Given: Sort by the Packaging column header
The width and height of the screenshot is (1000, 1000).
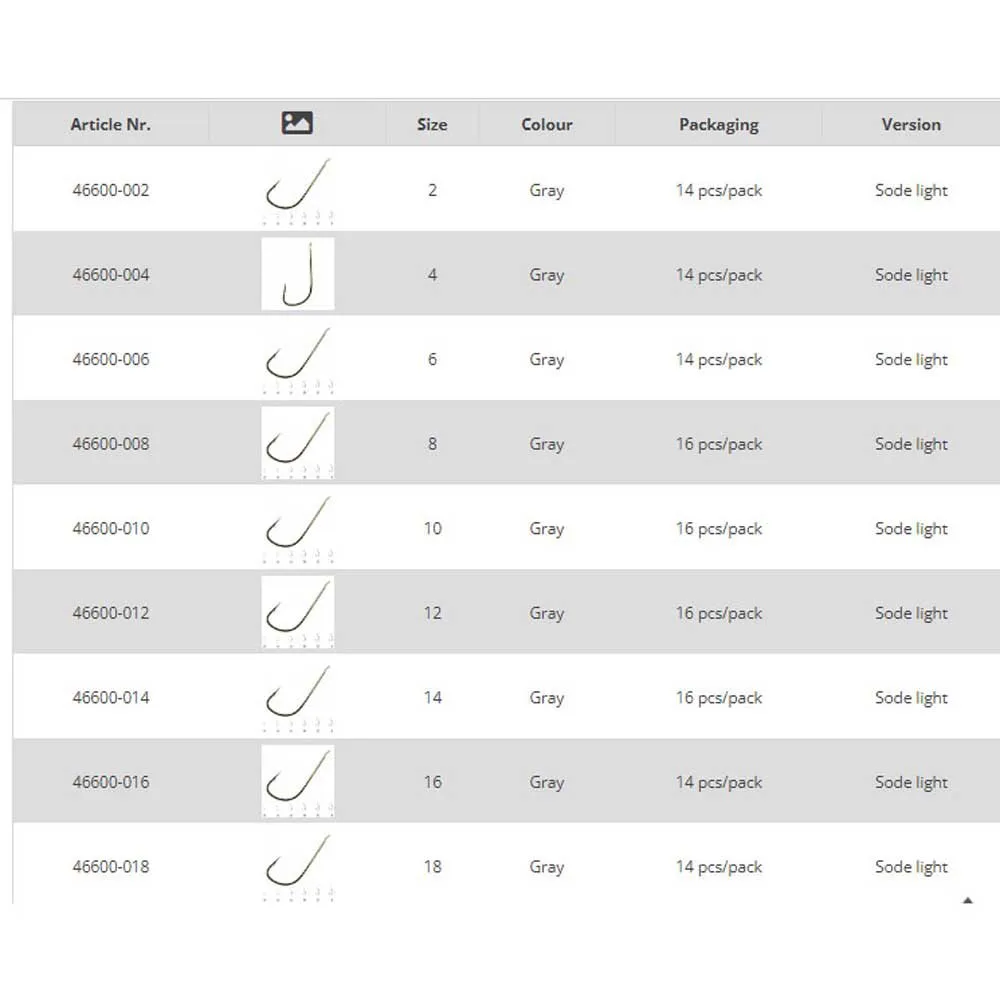Looking at the screenshot, I should click(718, 125).
